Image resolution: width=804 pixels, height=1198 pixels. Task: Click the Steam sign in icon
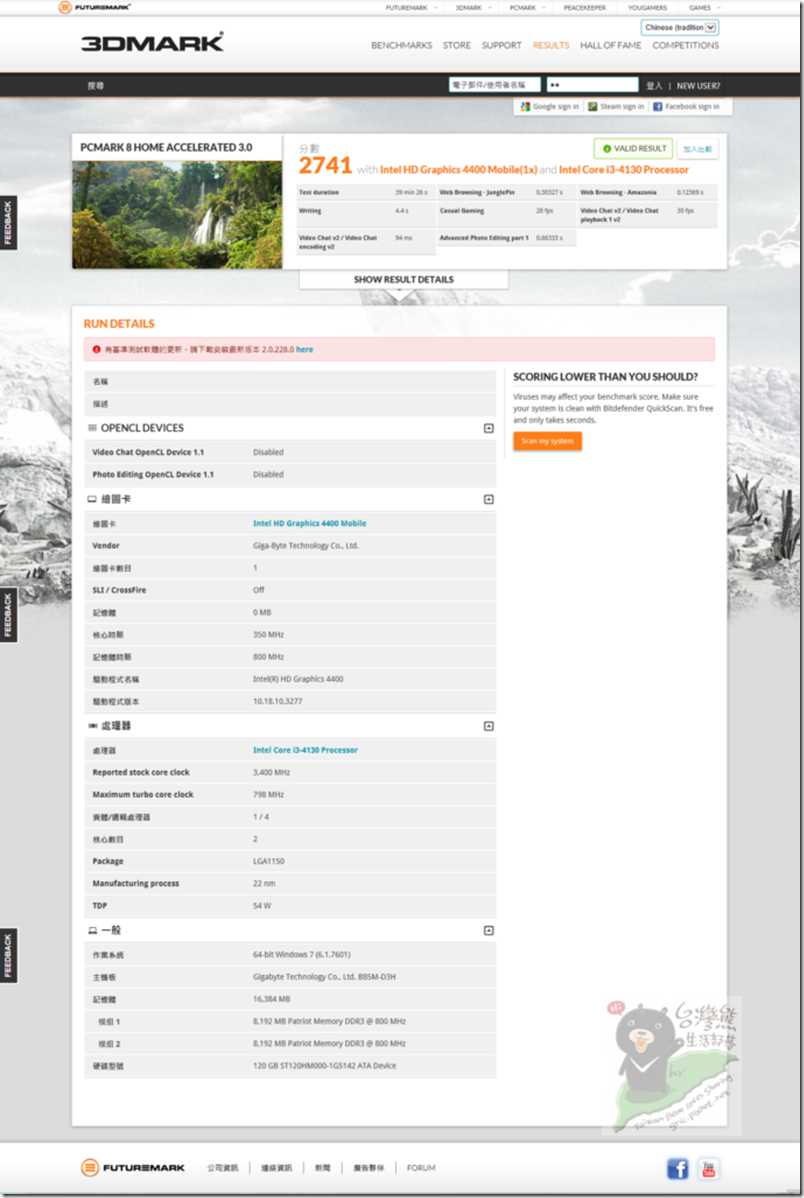click(592, 107)
